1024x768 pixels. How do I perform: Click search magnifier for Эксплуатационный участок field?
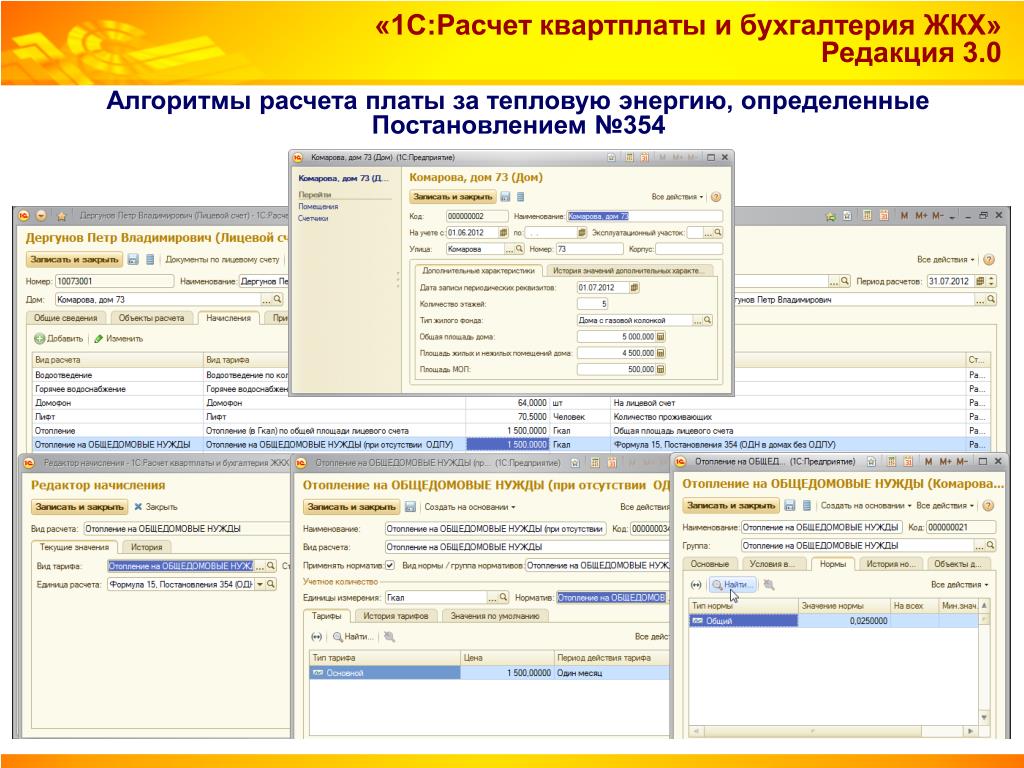pyautogui.click(x=718, y=232)
